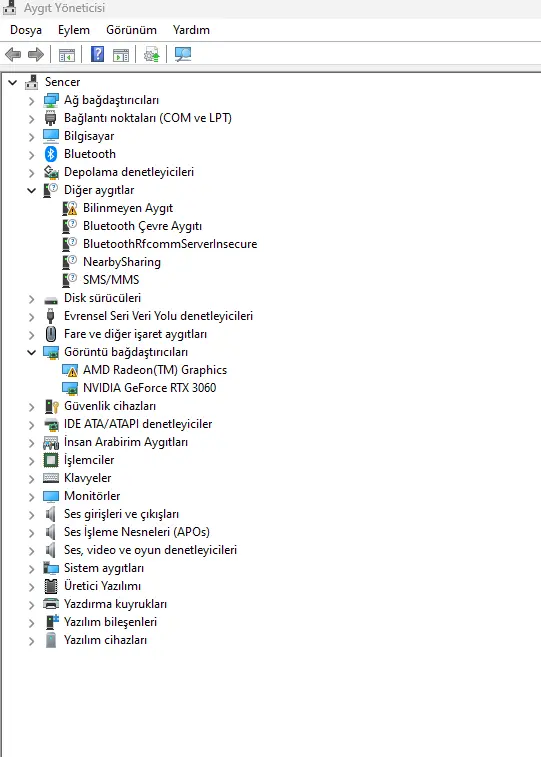541x757 pixels.
Task: Click the Scan for hardware changes monitor icon
Action: point(183,54)
